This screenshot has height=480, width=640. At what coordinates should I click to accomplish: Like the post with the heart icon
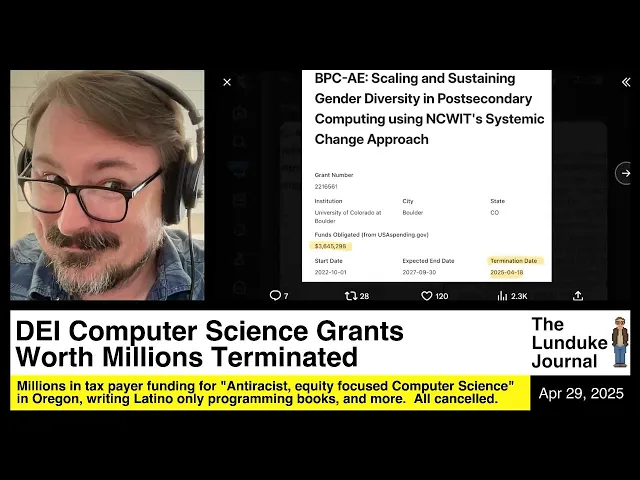[427, 296]
